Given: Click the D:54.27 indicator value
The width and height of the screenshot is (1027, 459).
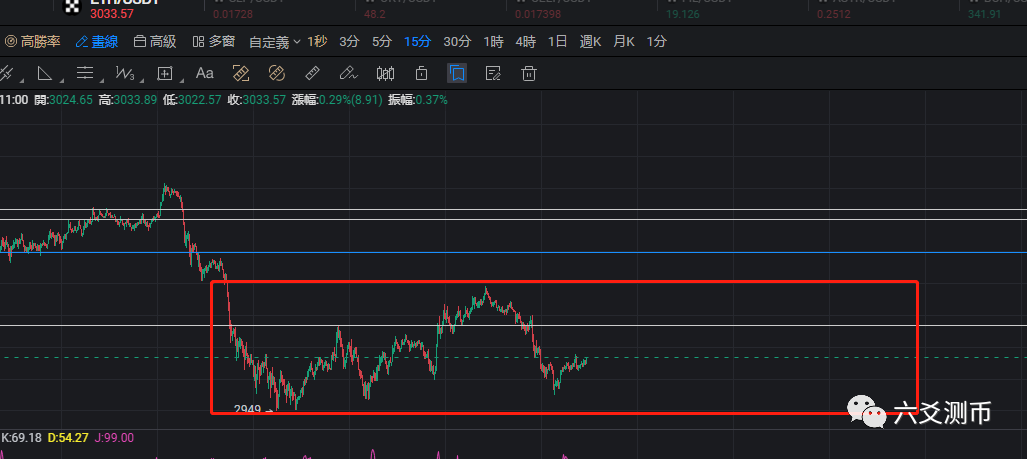Looking at the screenshot, I should click(68, 437).
